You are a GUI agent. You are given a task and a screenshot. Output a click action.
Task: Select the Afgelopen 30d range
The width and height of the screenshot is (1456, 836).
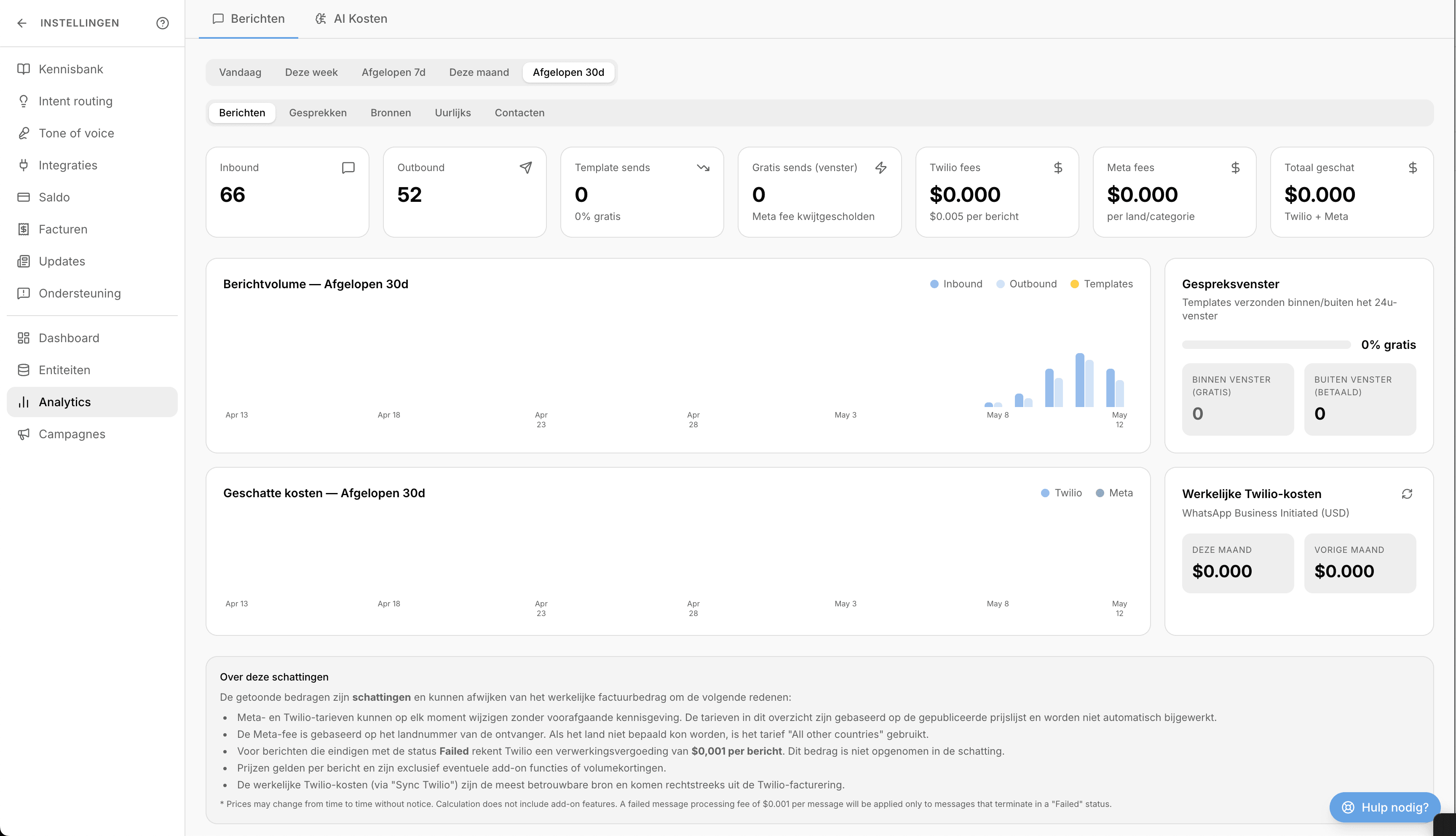tap(568, 72)
